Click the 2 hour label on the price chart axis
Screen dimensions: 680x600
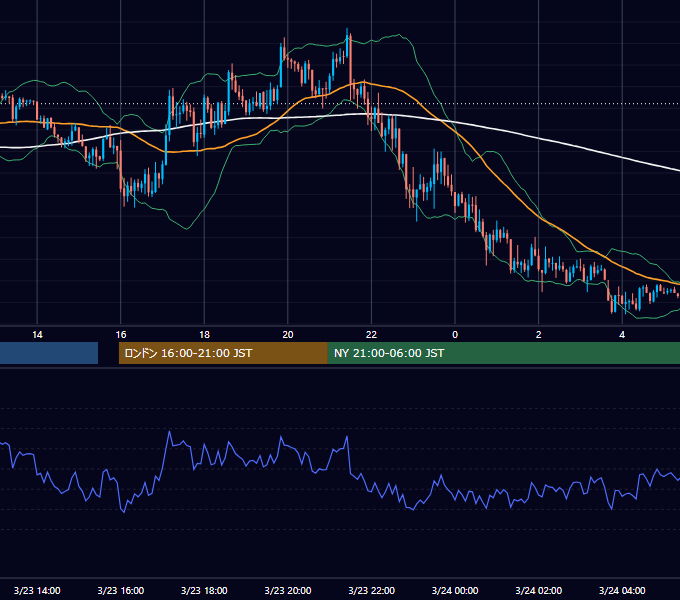[x=538, y=335]
